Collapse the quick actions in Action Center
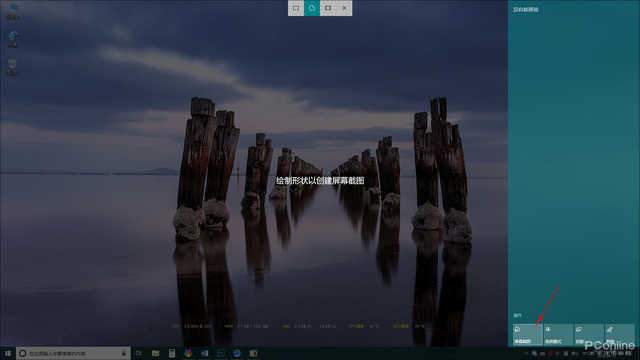Viewport: 640px width, 360px height. click(517, 316)
